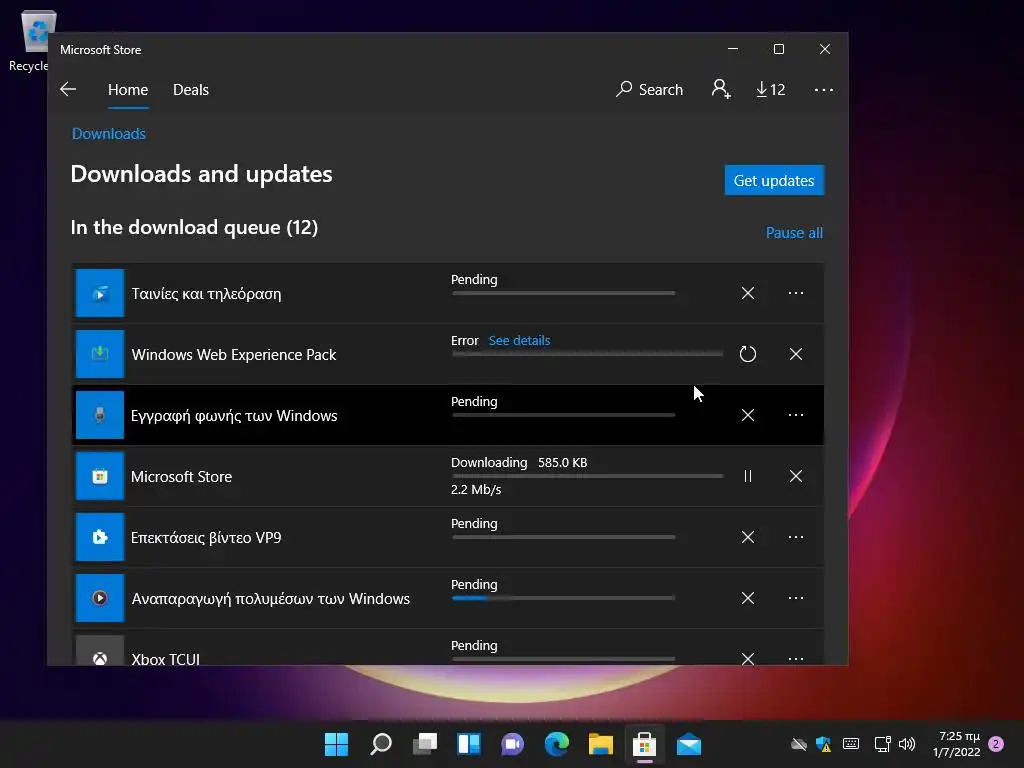
Task: Pause all downloads in queue
Action: (794, 232)
